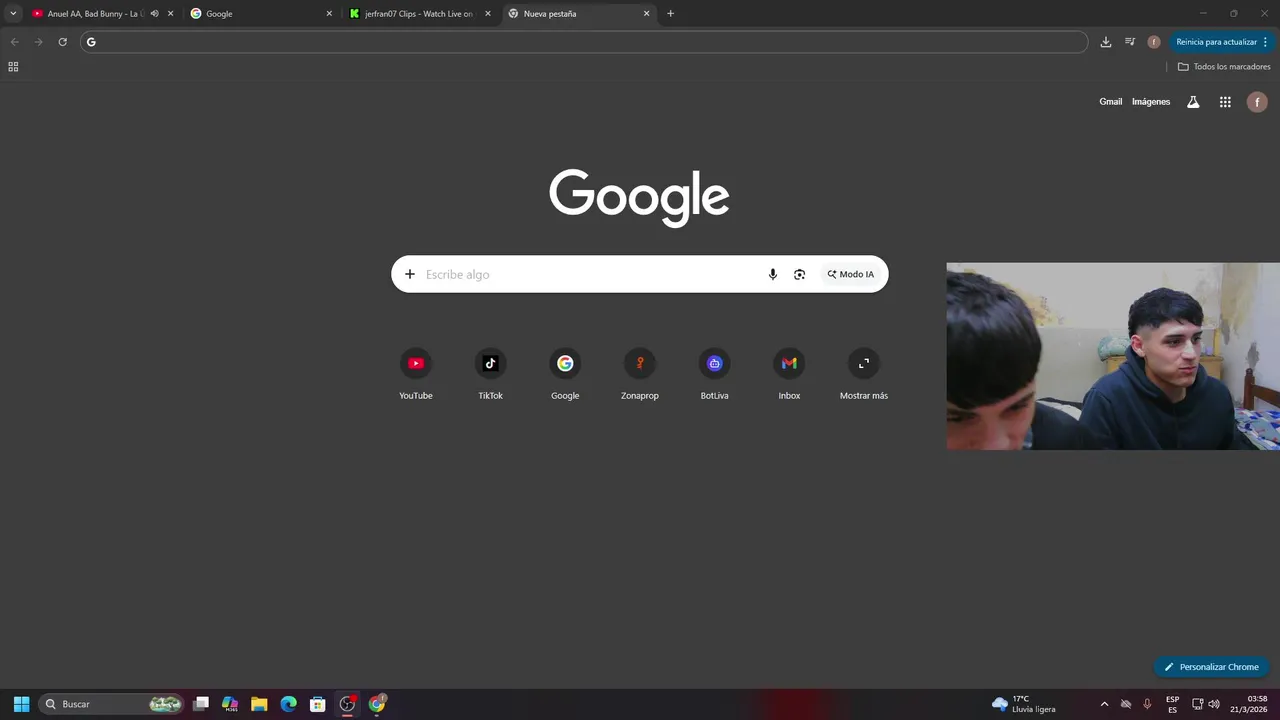Open the Zonaprop shortcut tile
The width and height of the screenshot is (1280, 720).
coord(640,375)
